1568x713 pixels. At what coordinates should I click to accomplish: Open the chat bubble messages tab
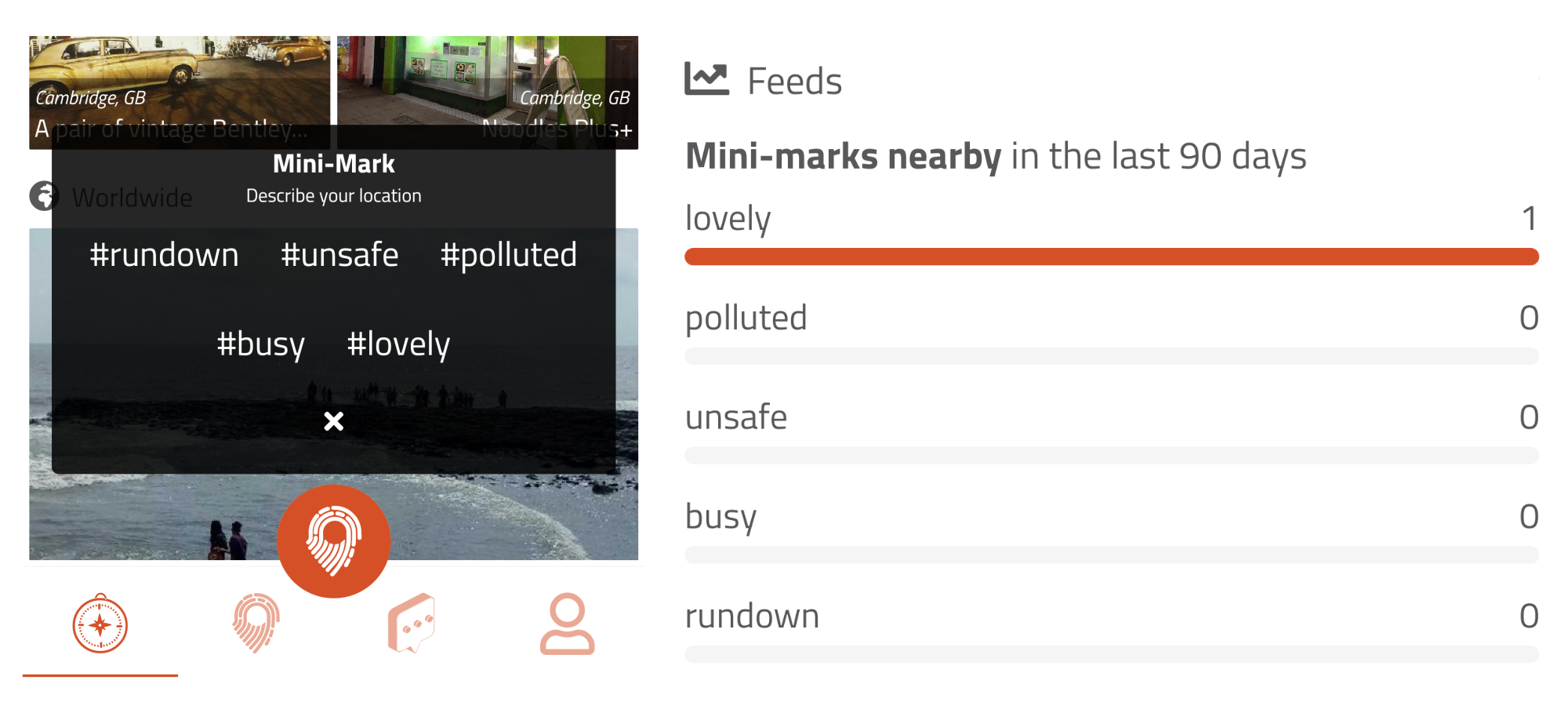[412, 624]
